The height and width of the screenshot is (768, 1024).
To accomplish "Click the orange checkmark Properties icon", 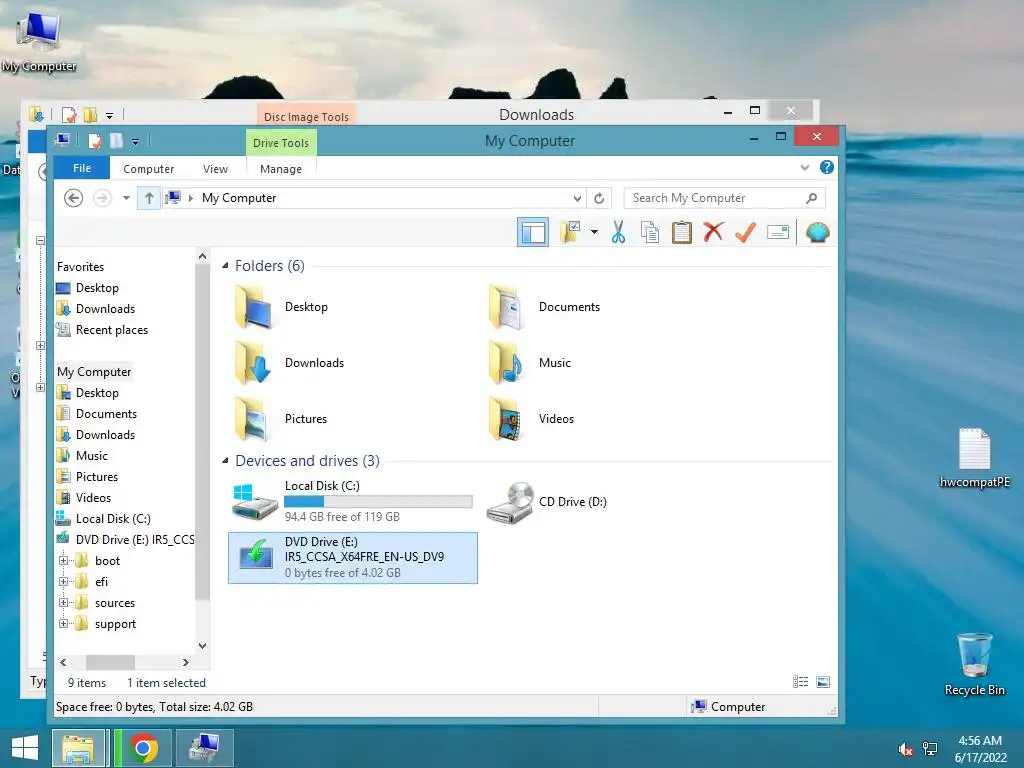I will coord(745,232).
